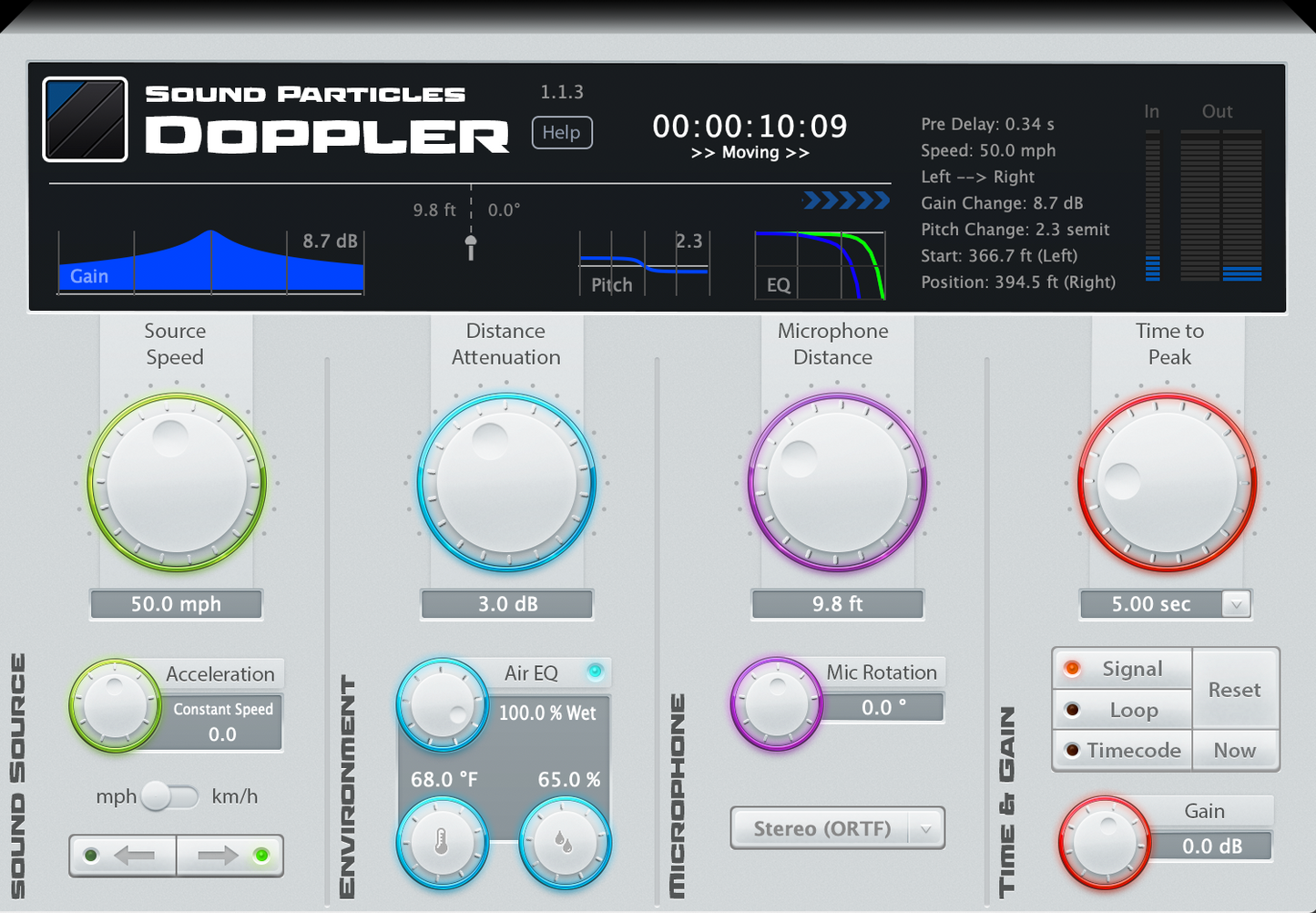Click the 00:00:10:09 timecode display

tap(749, 126)
